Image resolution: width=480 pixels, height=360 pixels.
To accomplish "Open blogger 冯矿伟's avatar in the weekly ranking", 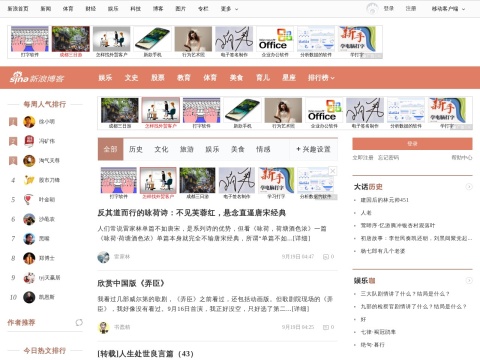I will (x=29, y=141).
